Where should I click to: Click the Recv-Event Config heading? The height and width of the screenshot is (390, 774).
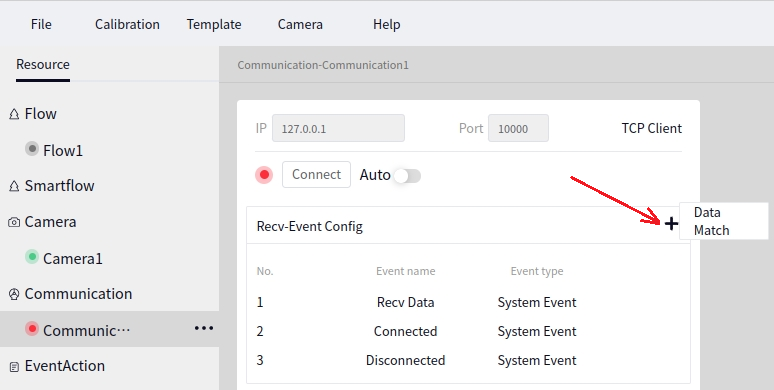pyautogui.click(x=310, y=227)
